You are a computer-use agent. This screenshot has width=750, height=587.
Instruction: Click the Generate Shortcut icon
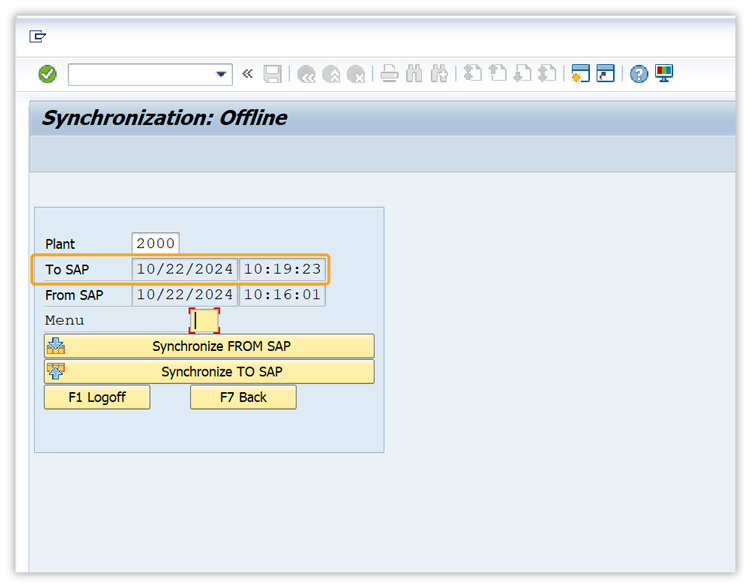coord(606,73)
